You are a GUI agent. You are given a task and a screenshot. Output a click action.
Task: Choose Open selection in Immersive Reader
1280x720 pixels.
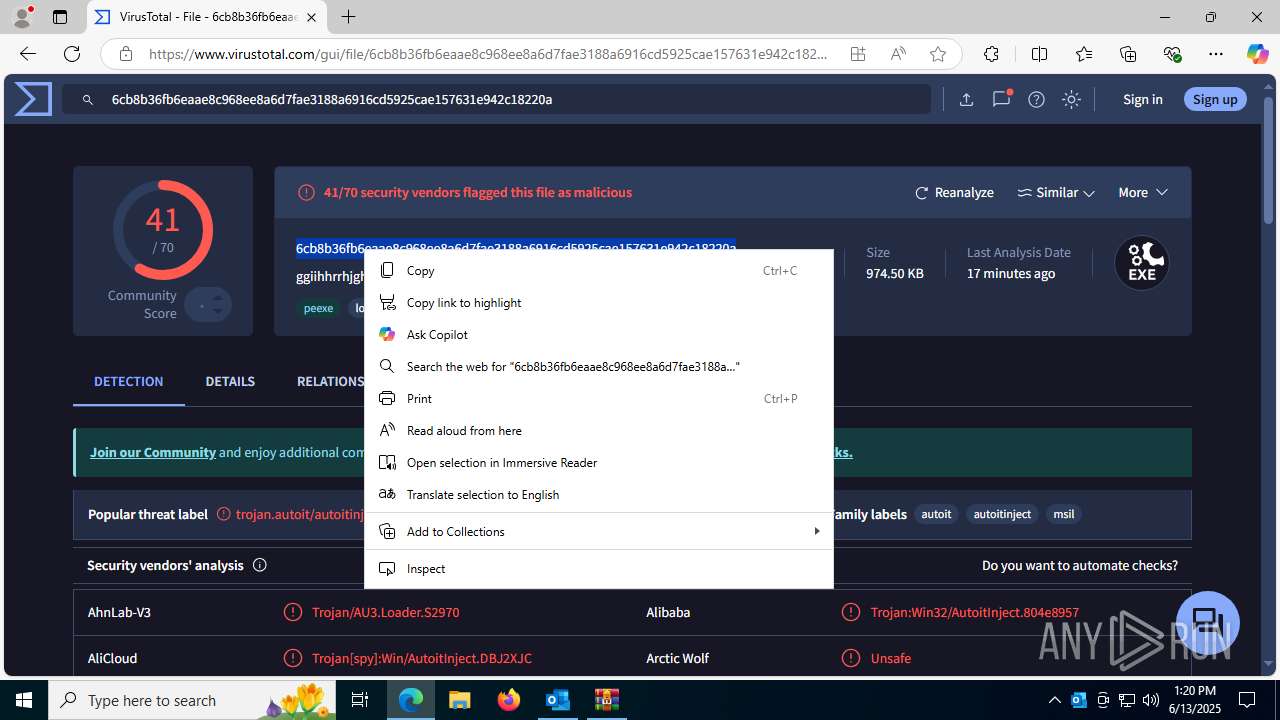598,462
